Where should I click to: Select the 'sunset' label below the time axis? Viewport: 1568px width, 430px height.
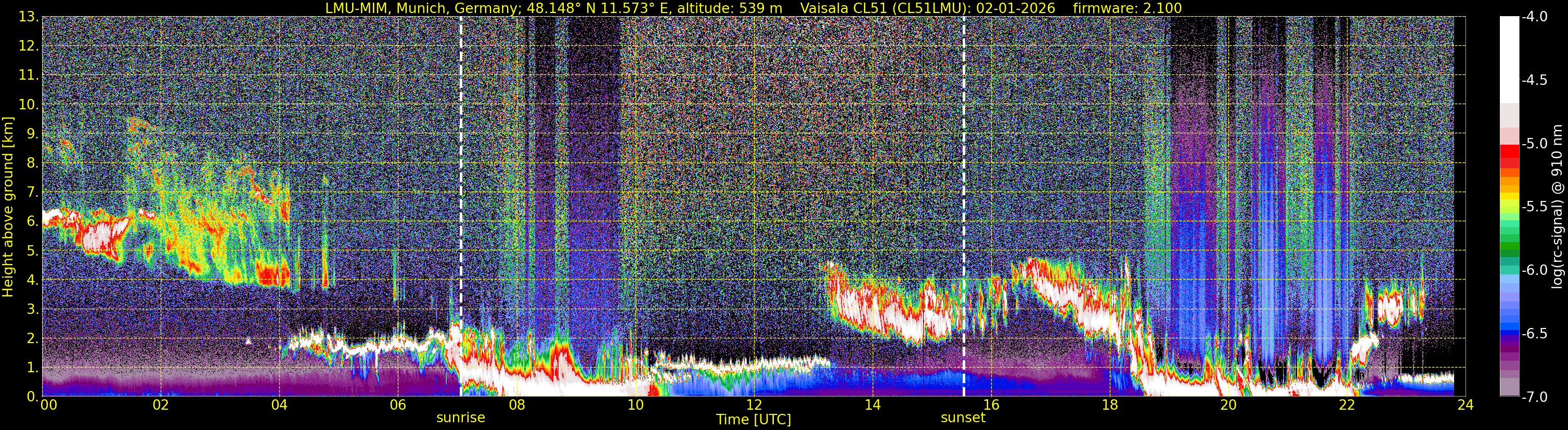pyautogui.click(x=963, y=418)
